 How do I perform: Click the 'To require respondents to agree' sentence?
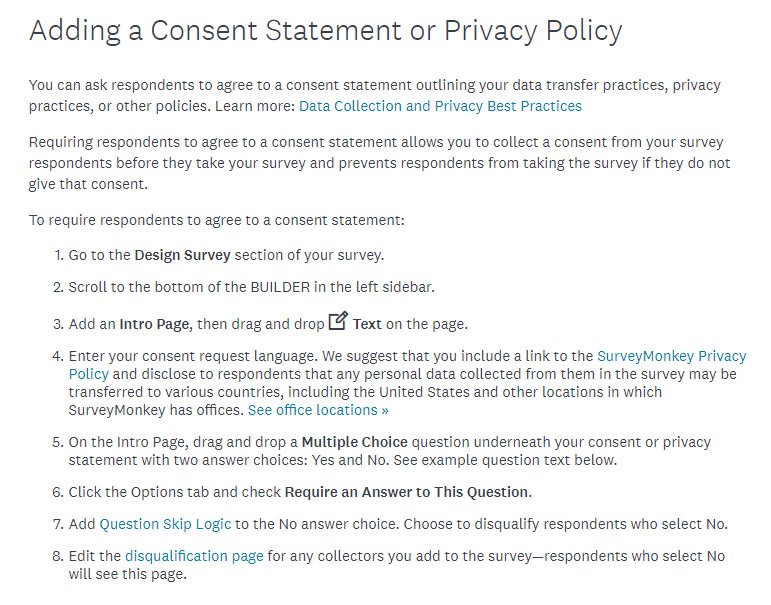[x=216, y=220]
